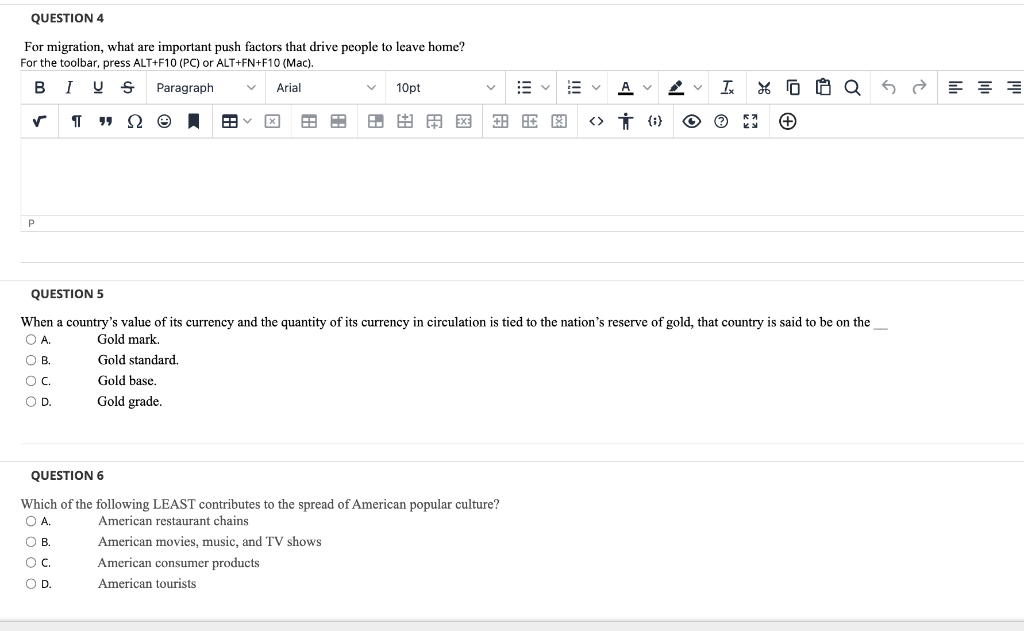Show paragraph block marks
Viewport: 1024px width, 631px height.
coord(76,121)
